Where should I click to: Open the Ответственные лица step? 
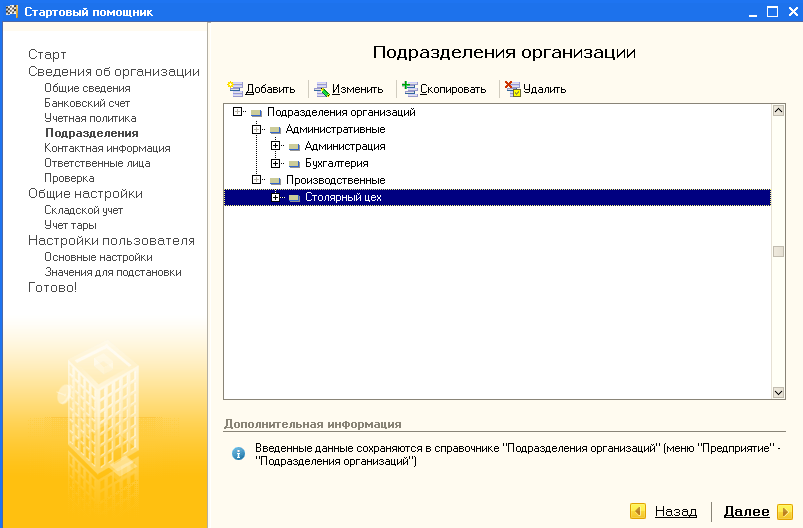(x=97, y=163)
